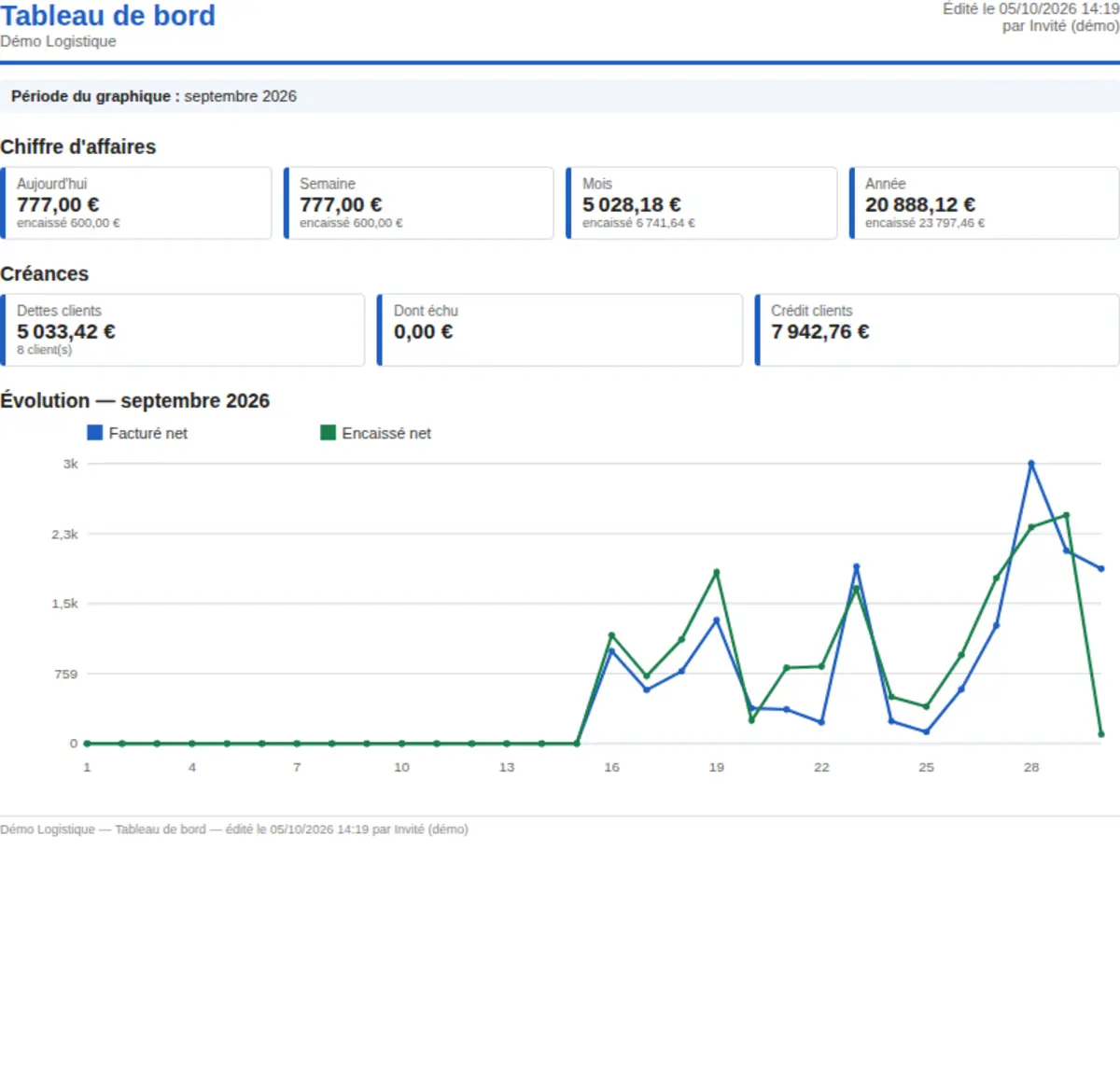The width and height of the screenshot is (1120, 1072).
Task: Click the "encaissé 23 797,46 €" line
Action: point(925,223)
